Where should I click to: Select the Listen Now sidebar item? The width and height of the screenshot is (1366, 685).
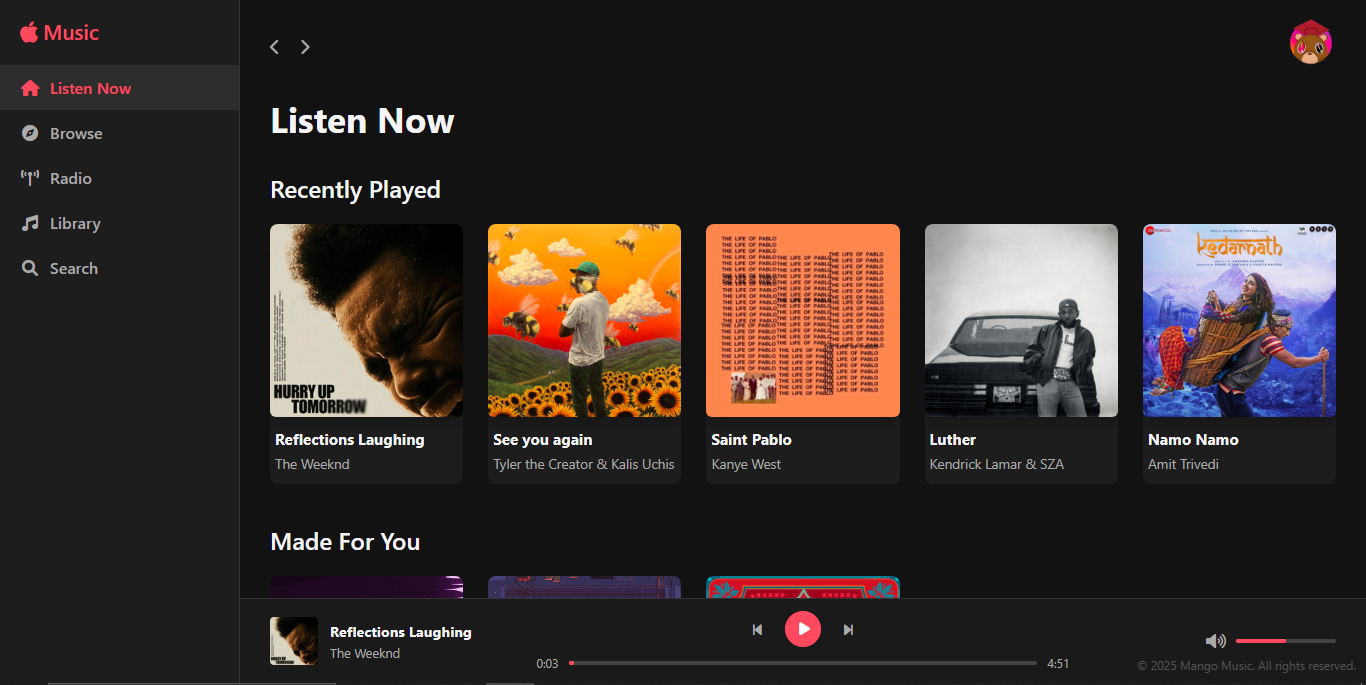point(89,87)
